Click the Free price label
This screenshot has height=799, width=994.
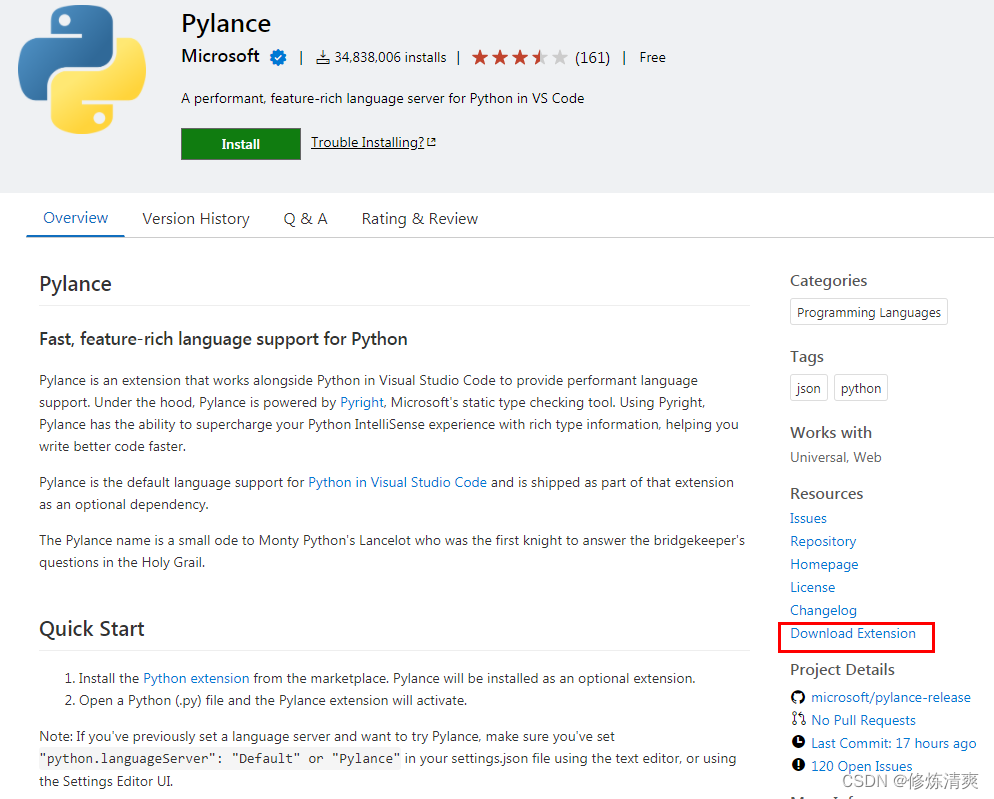(652, 58)
